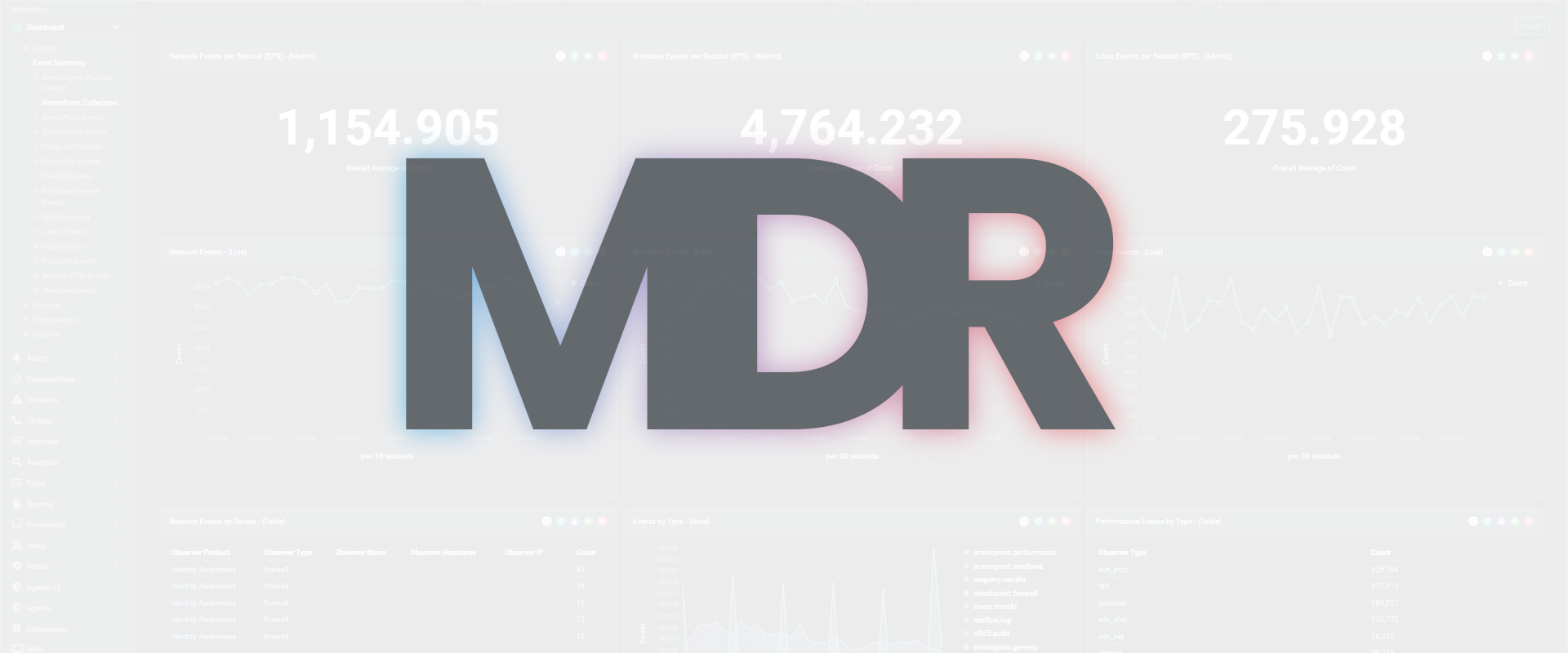Viewport: 1568px width, 653px height.
Task: Collapse the Dashboard section chevron
Action: 116,28
